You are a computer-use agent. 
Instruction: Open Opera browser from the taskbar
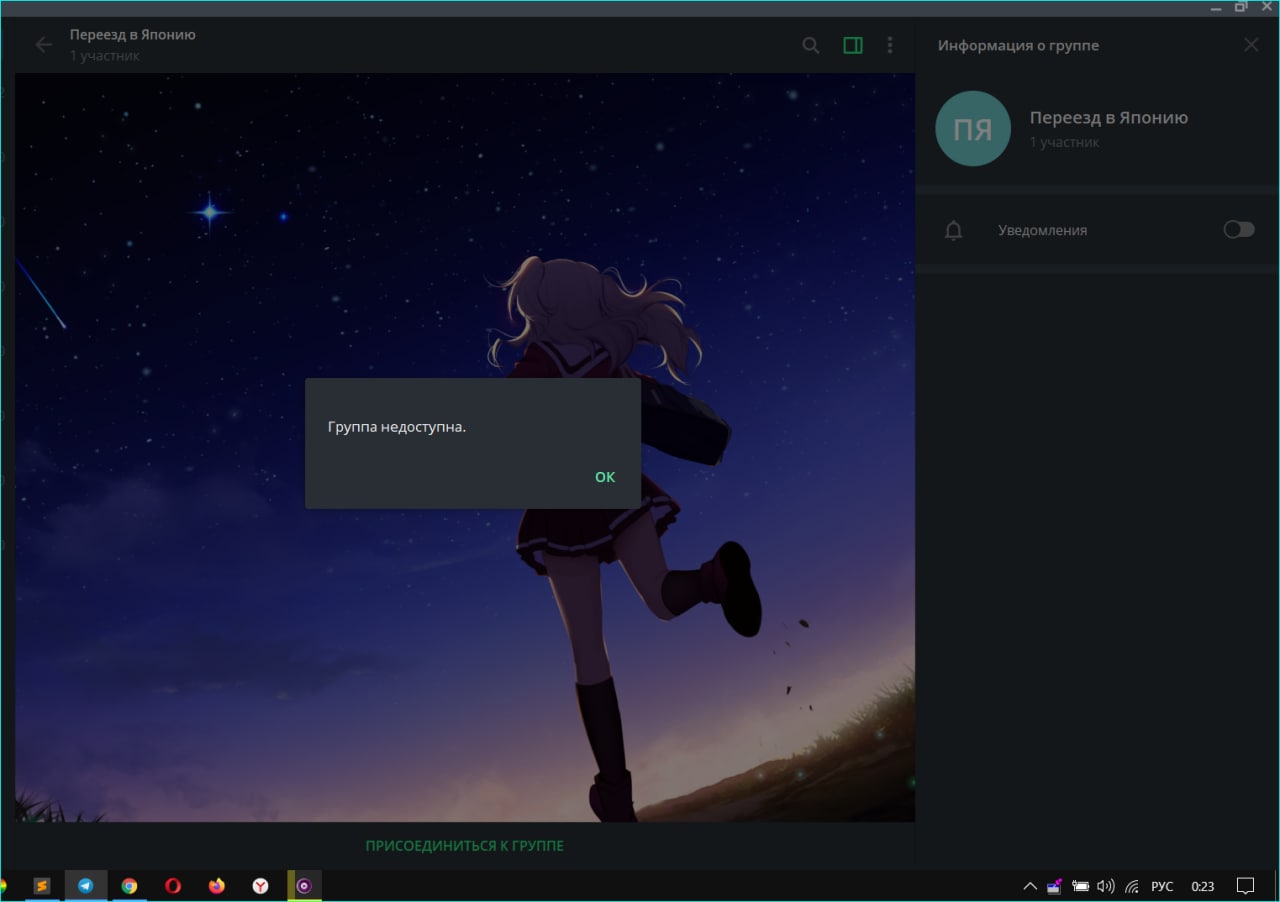tap(173, 886)
